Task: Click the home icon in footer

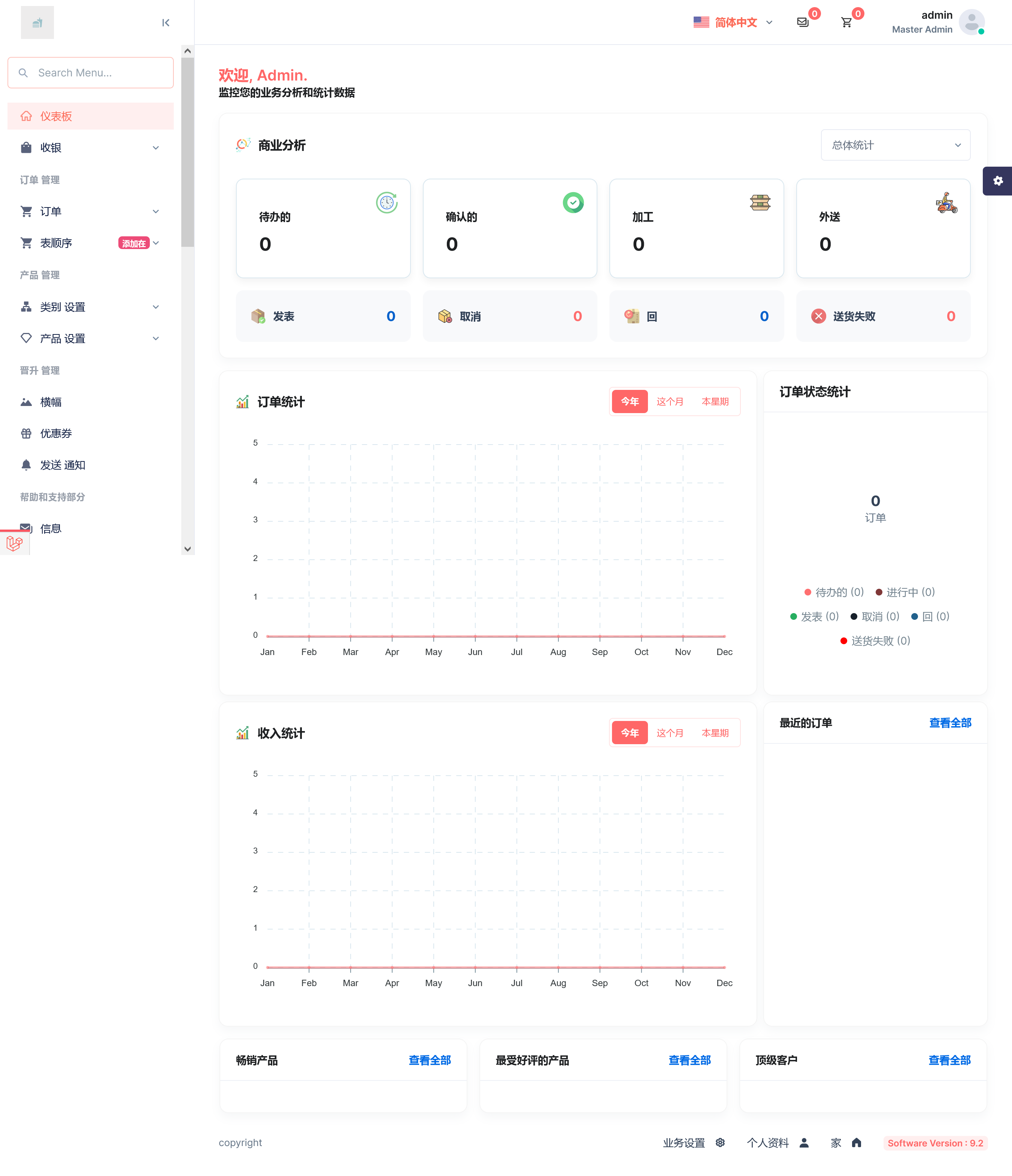Action: (x=857, y=1143)
